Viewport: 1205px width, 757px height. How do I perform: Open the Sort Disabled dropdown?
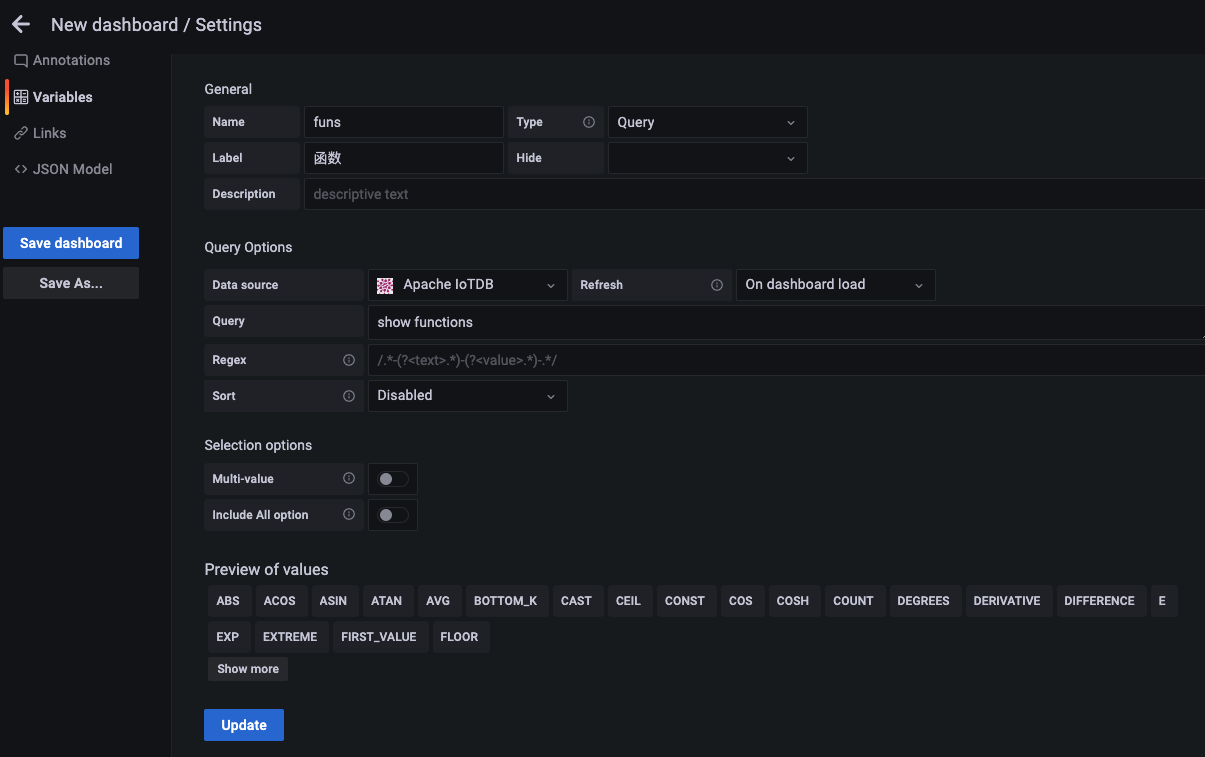point(467,396)
